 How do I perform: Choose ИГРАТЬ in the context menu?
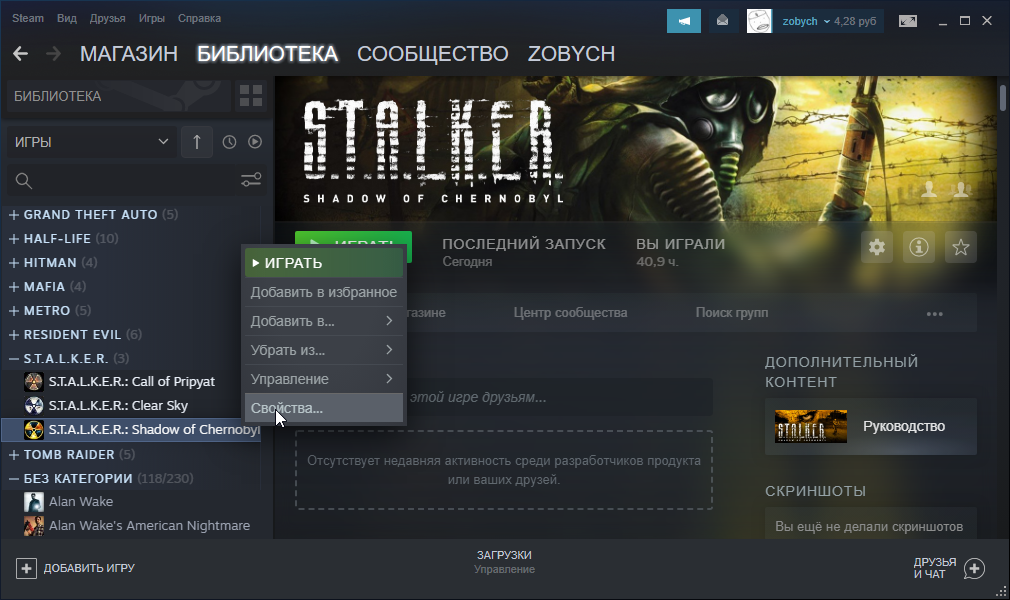[x=324, y=263]
